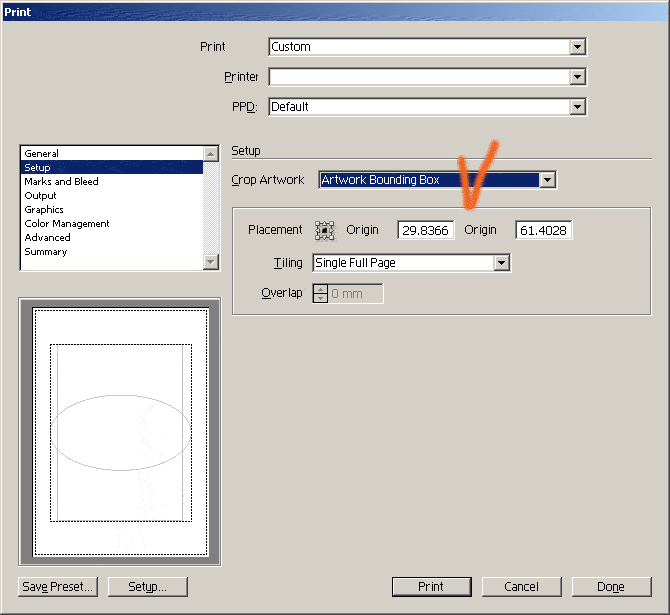Open the Crop Artwork dropdown

click(x=438, y=180)
